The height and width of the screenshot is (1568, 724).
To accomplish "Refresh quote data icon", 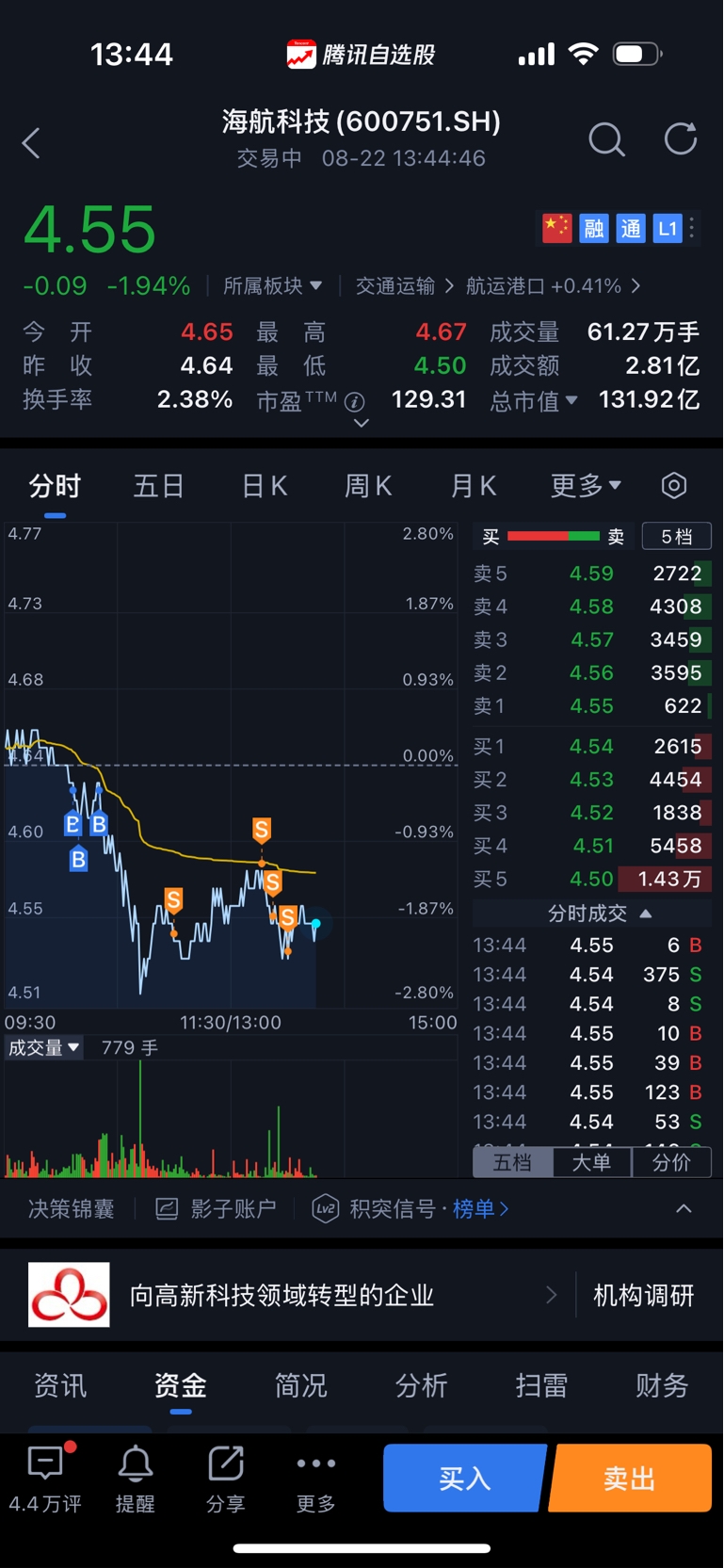I will [x=681, y=139].
